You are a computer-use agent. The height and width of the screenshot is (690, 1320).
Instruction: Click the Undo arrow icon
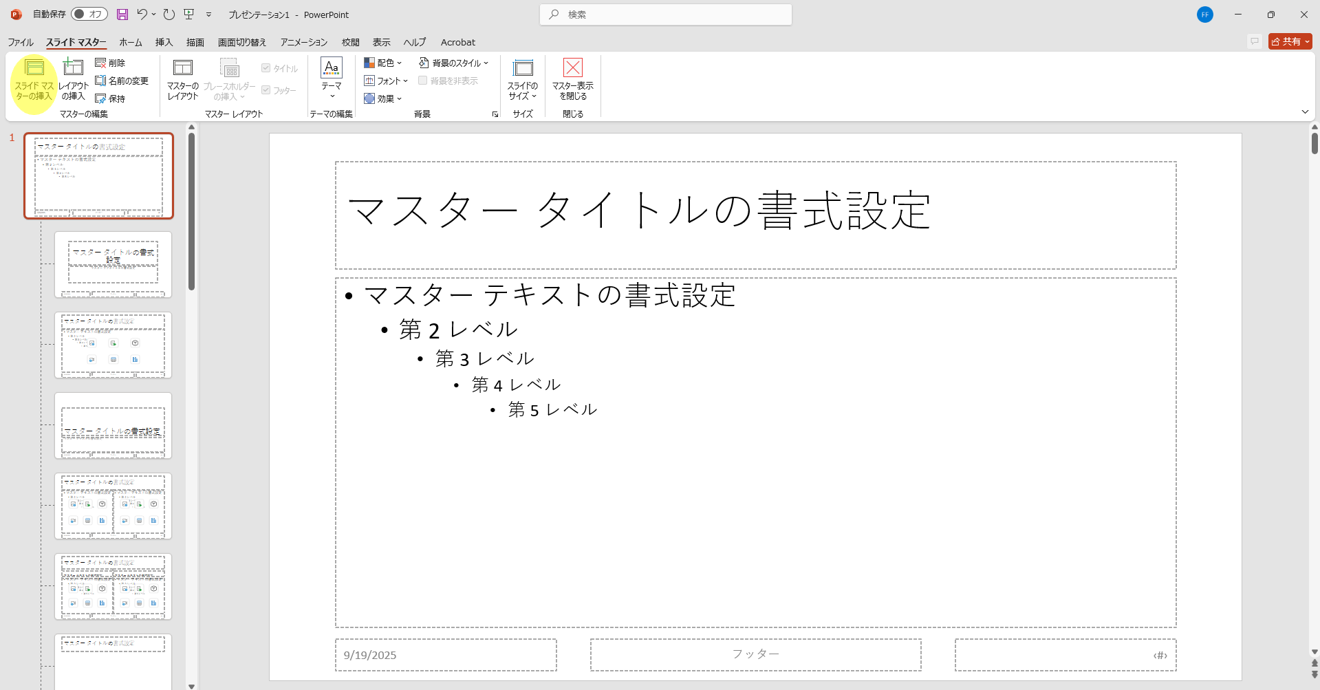pos(142,15)
